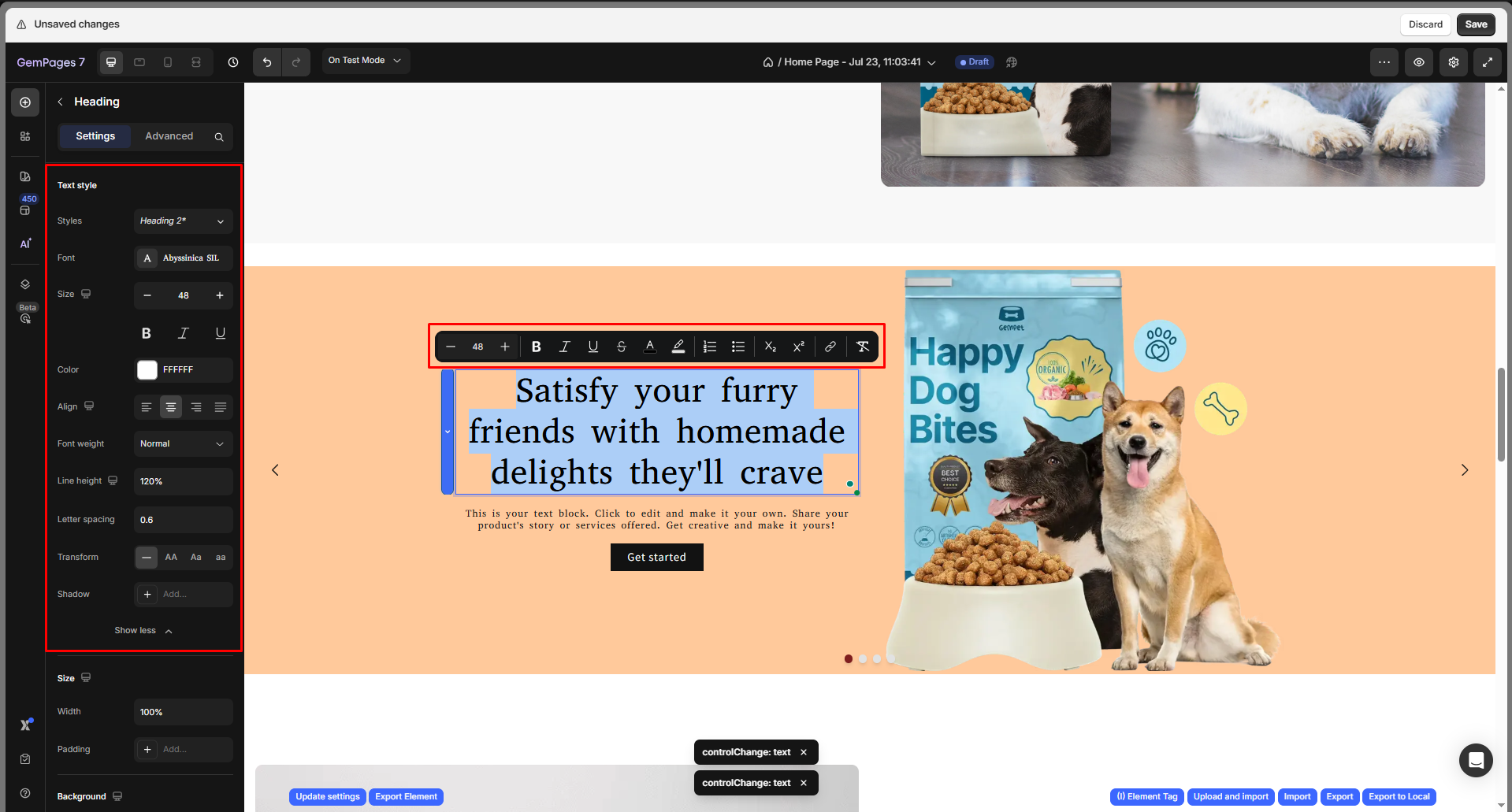Open the white FFFFFF color swatch
This screenshot has width=1512, height=812.
coord(147,370)
